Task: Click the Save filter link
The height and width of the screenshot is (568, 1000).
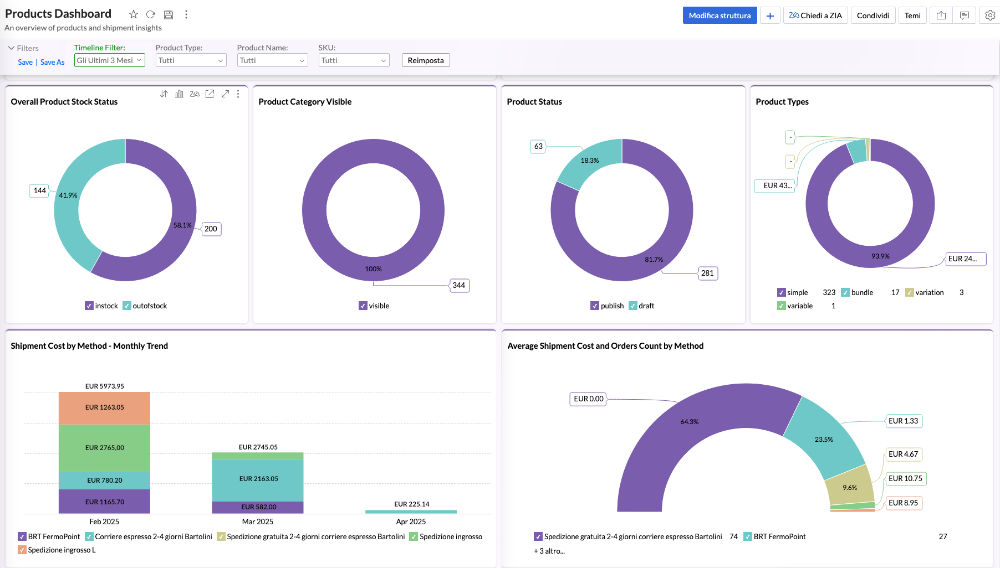Action: tap(25, 62)
